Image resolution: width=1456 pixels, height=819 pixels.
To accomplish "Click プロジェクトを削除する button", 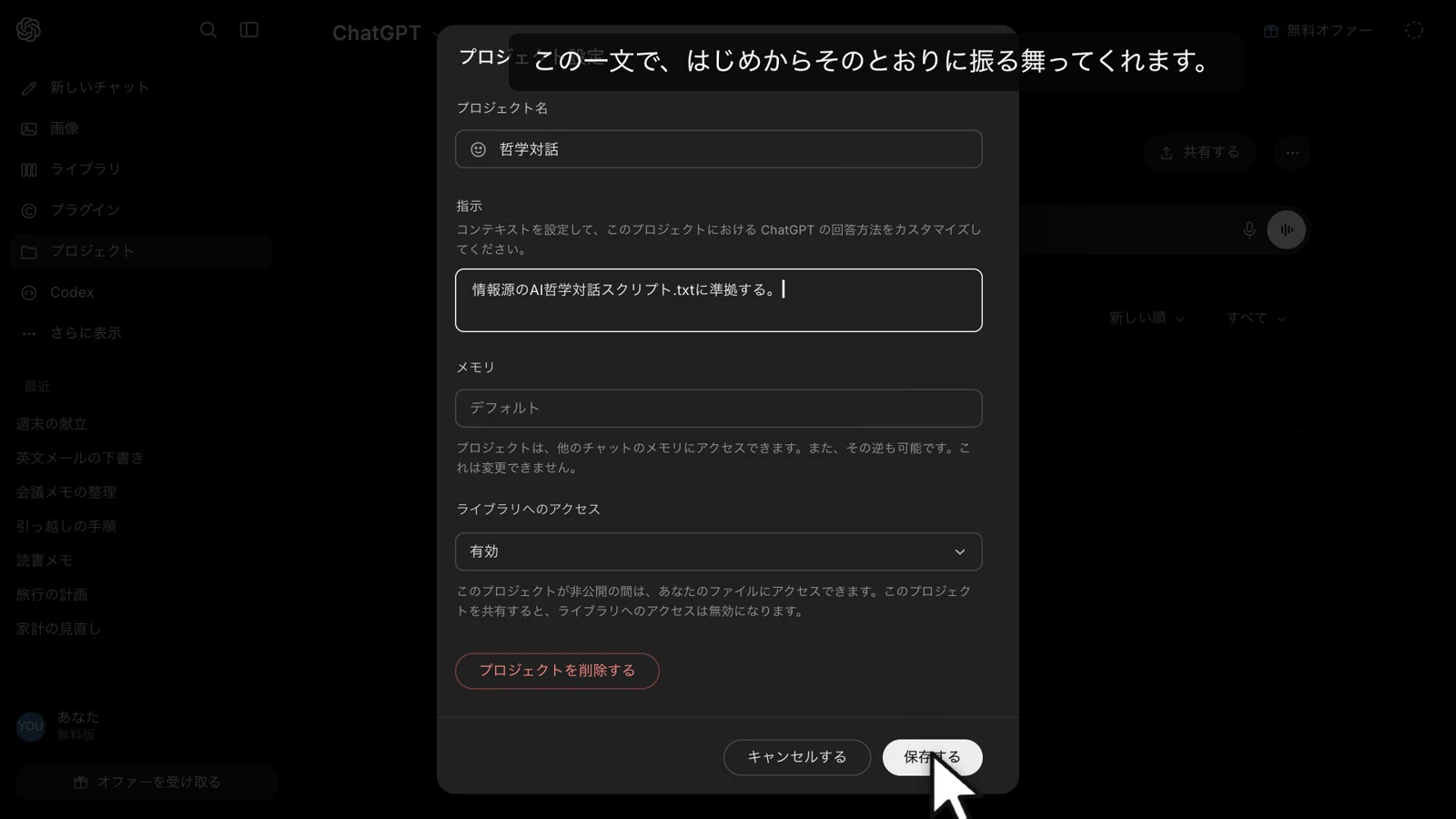I will pyautogui.click(x=557, y=671).
